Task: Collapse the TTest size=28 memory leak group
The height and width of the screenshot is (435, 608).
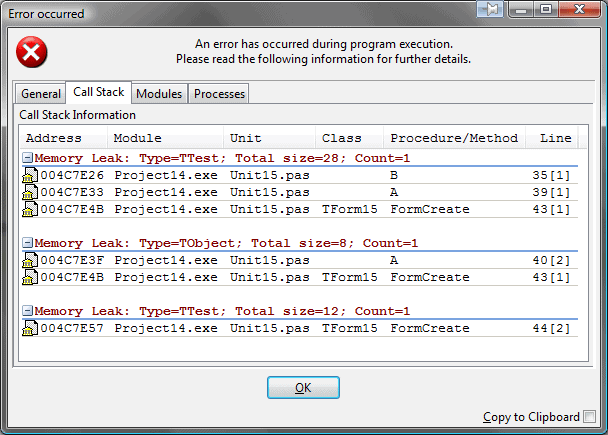Action: 27,158
